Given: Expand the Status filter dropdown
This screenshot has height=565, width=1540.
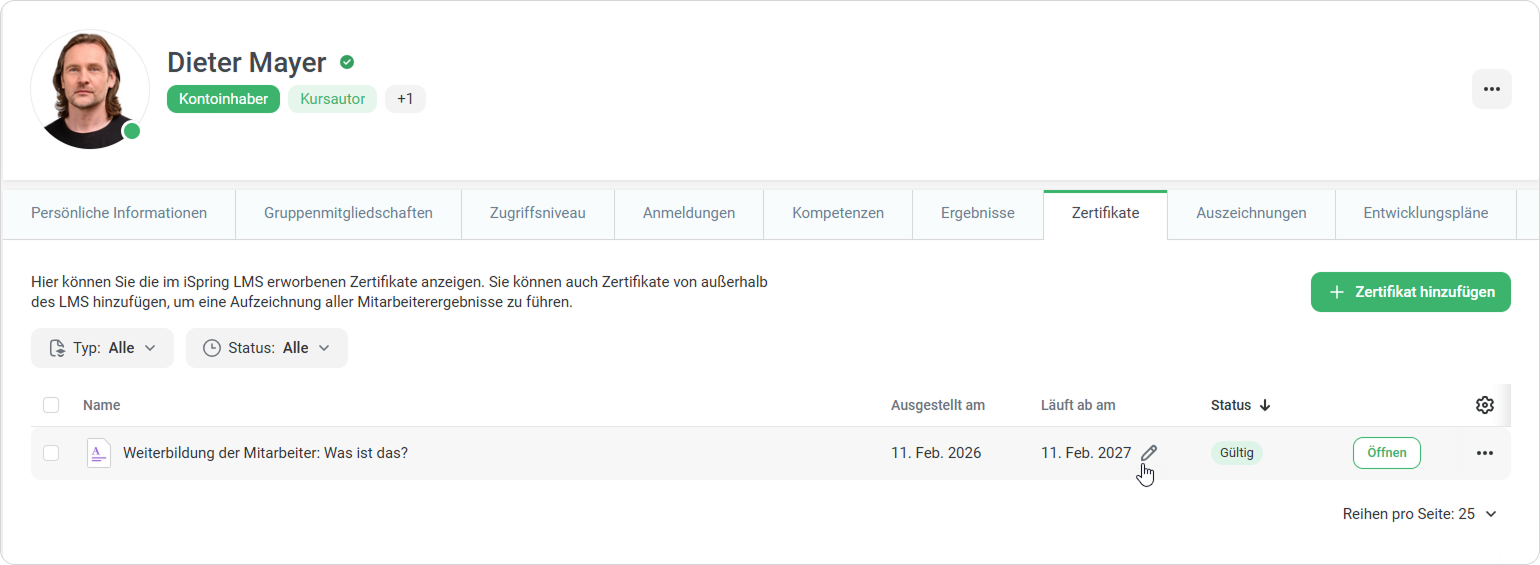Looking at the screenshot, I should click(x=266, y=348).
